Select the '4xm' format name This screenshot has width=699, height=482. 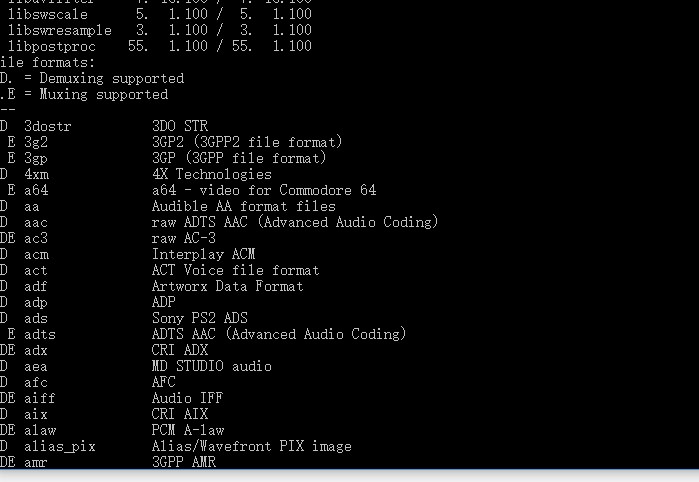(x=37, y=174)
